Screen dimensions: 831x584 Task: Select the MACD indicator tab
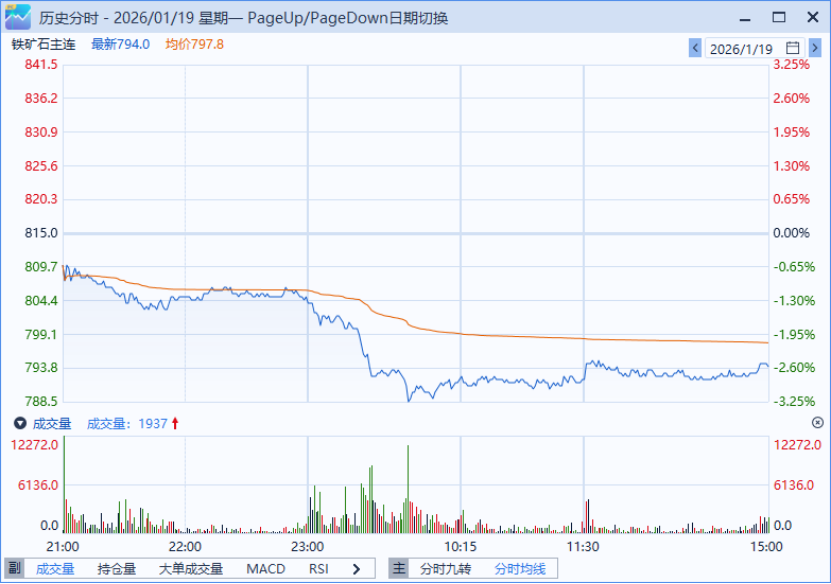[265, 569]
